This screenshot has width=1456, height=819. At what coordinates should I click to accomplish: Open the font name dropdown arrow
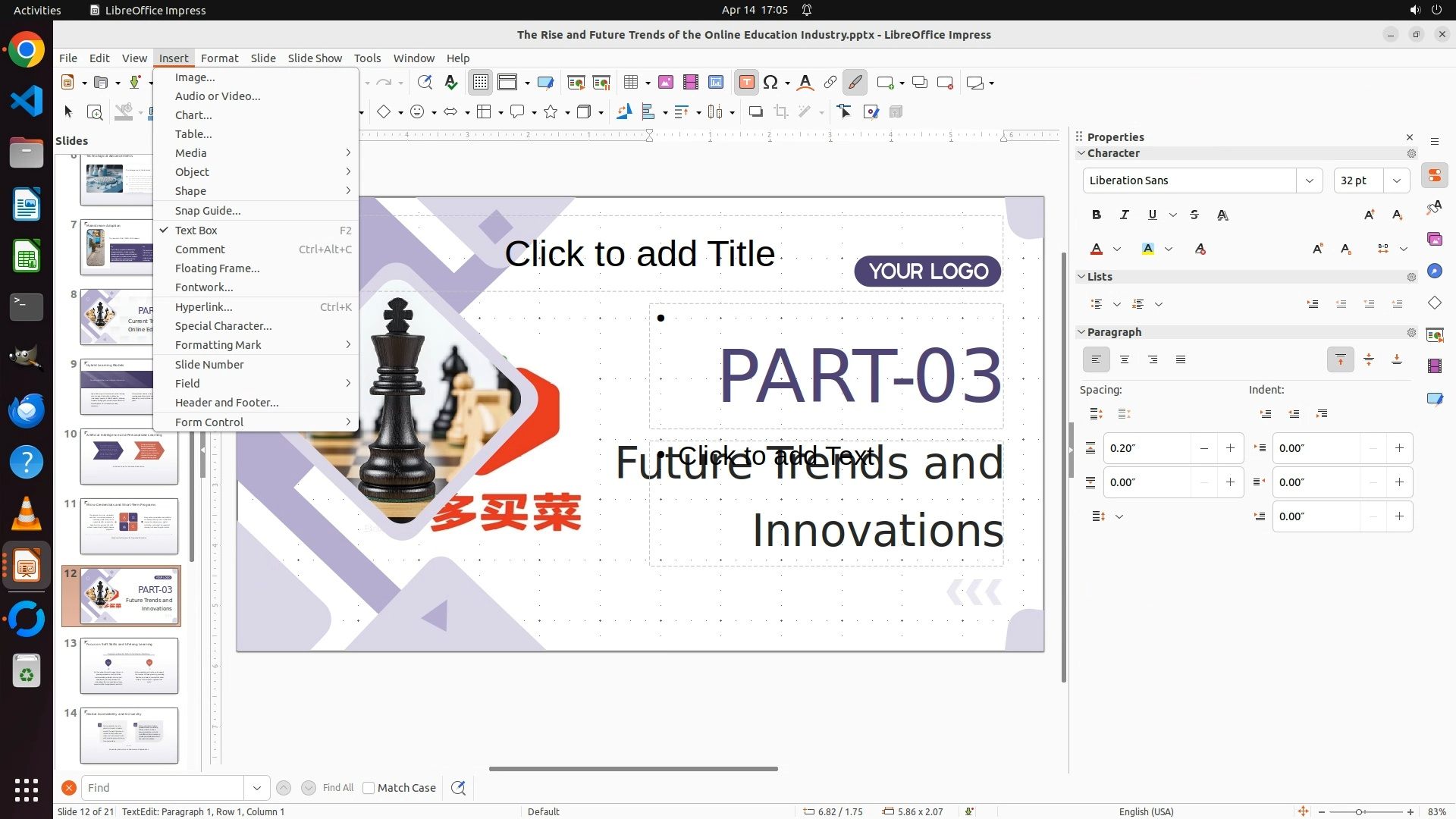click(x=1309, y=180)
